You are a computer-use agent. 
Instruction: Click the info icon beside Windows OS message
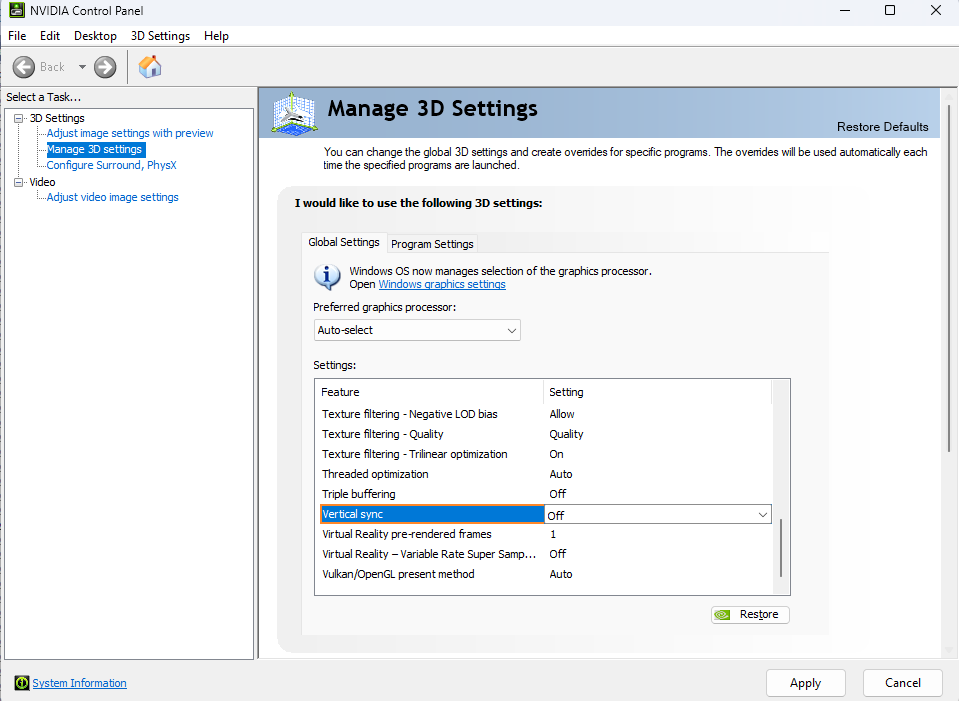pyautogui.click(x=327, y=277)
